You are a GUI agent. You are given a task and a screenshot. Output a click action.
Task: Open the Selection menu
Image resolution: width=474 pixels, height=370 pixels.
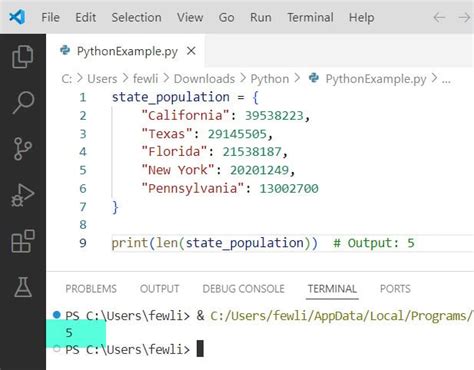coord(136,17)
